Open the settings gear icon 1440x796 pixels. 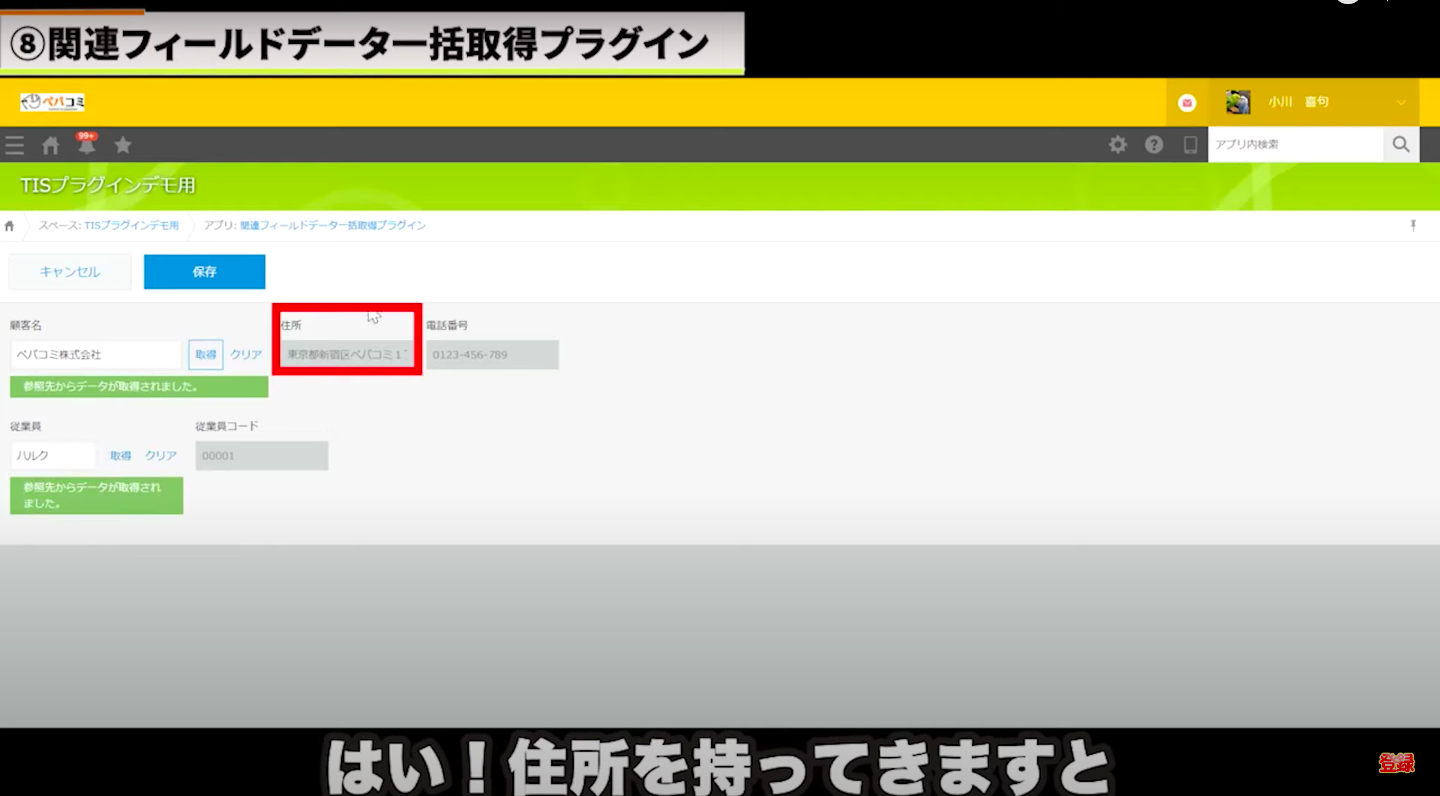[x=1118, y=145]
